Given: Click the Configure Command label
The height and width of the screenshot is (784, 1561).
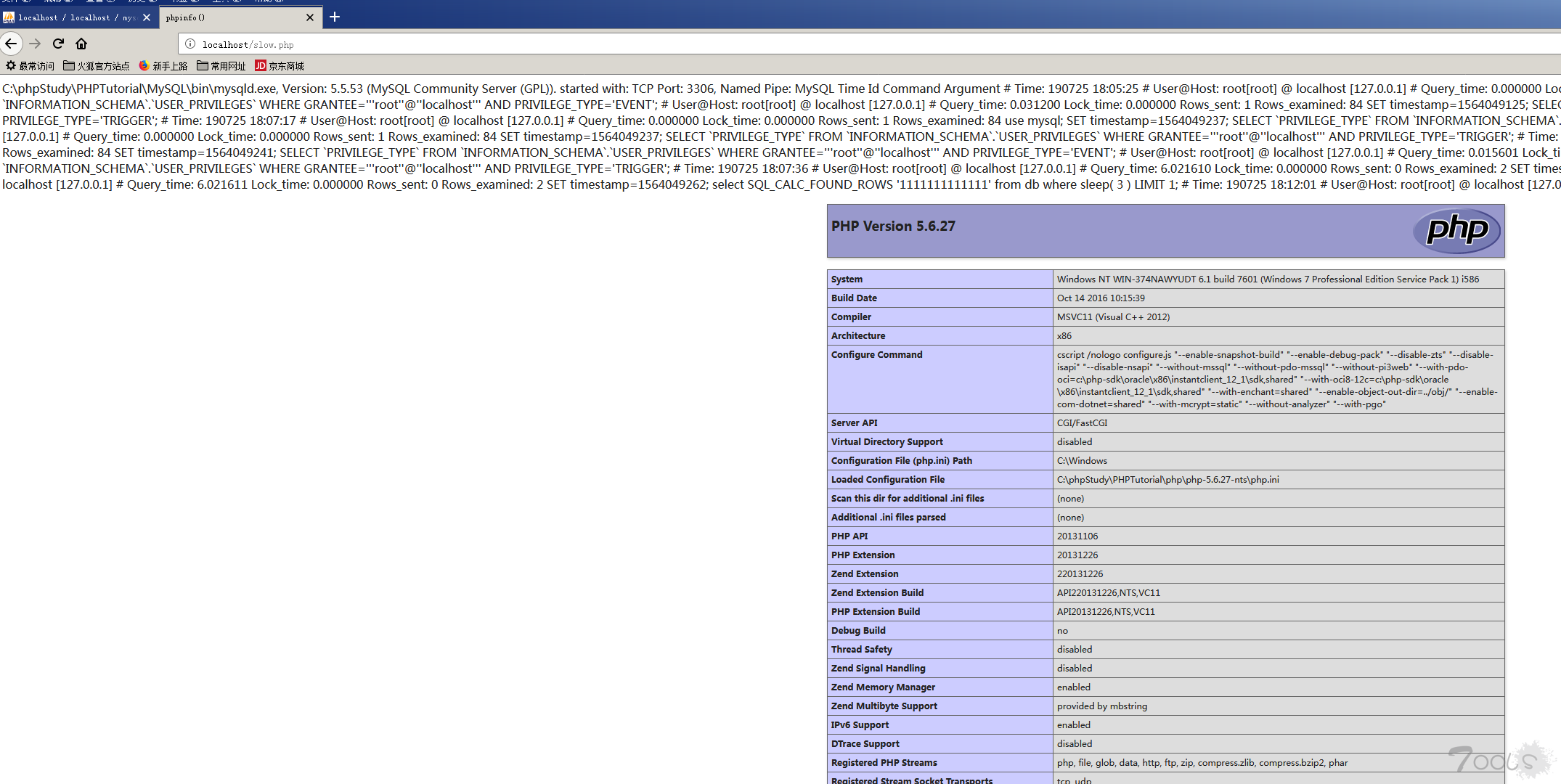Looking at the screenshot, I should point(876,355).
